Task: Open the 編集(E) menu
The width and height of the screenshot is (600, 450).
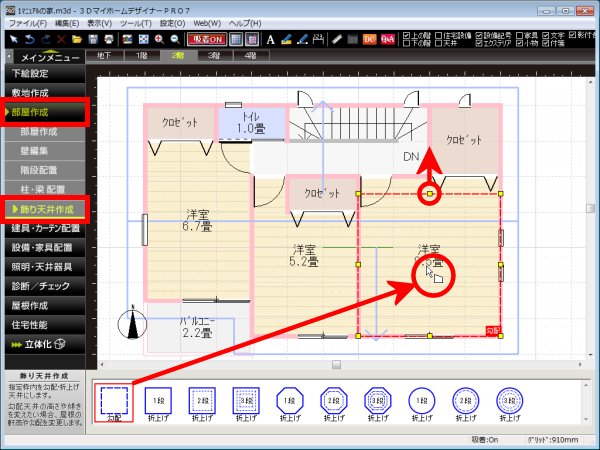Action: [x=67, y=23]
